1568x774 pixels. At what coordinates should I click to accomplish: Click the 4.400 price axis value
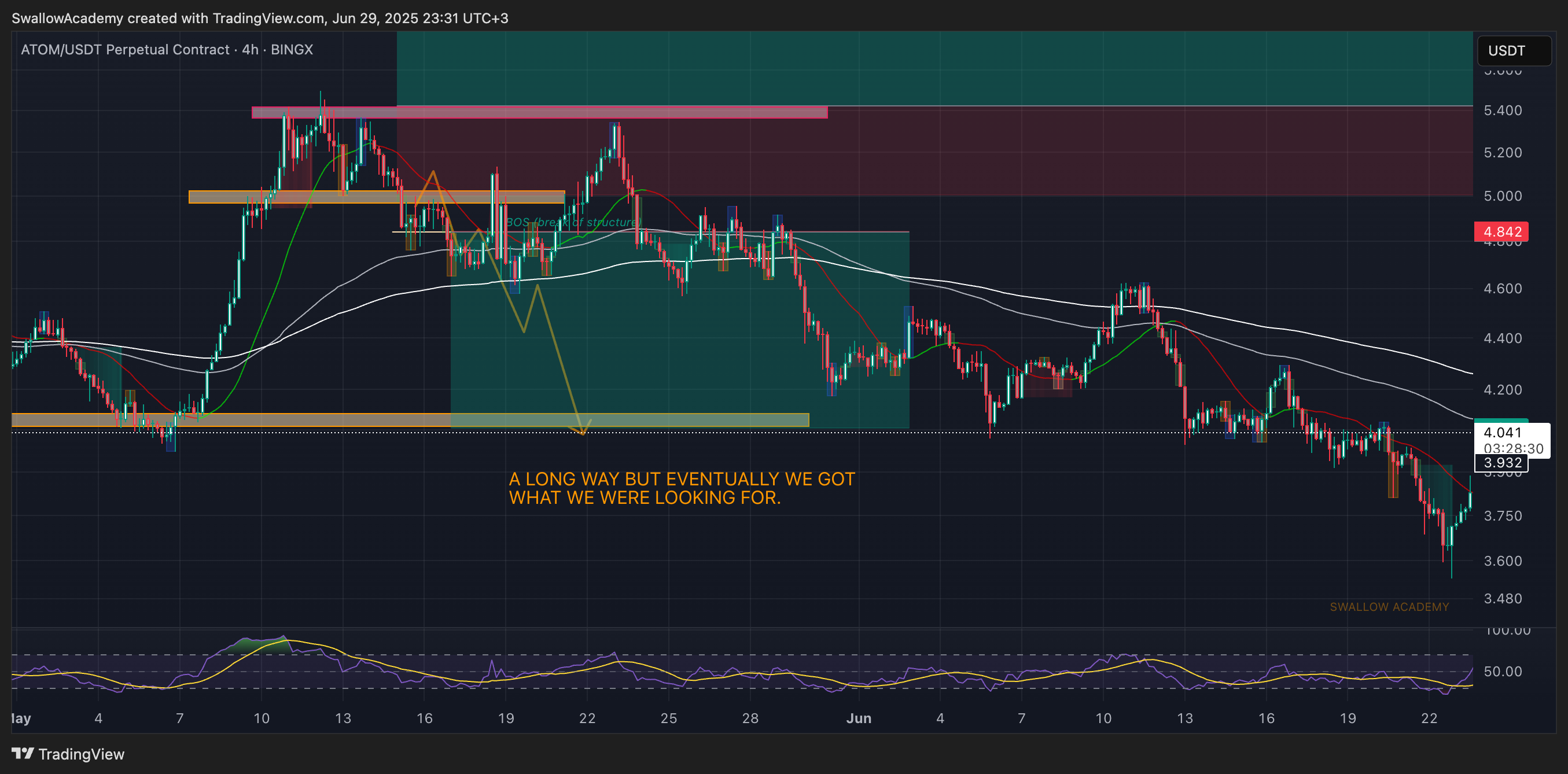pos(1502,338)
